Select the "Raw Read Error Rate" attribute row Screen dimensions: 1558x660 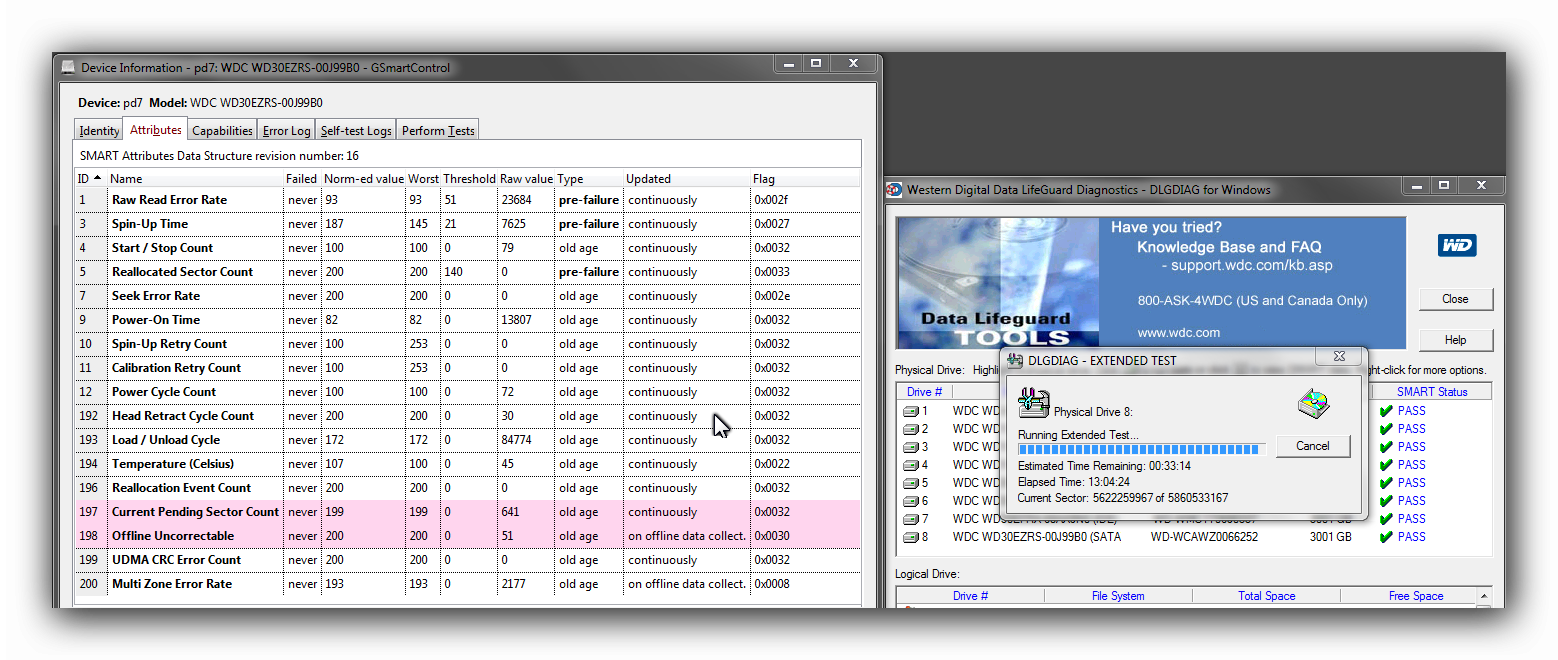coord(468,200)
